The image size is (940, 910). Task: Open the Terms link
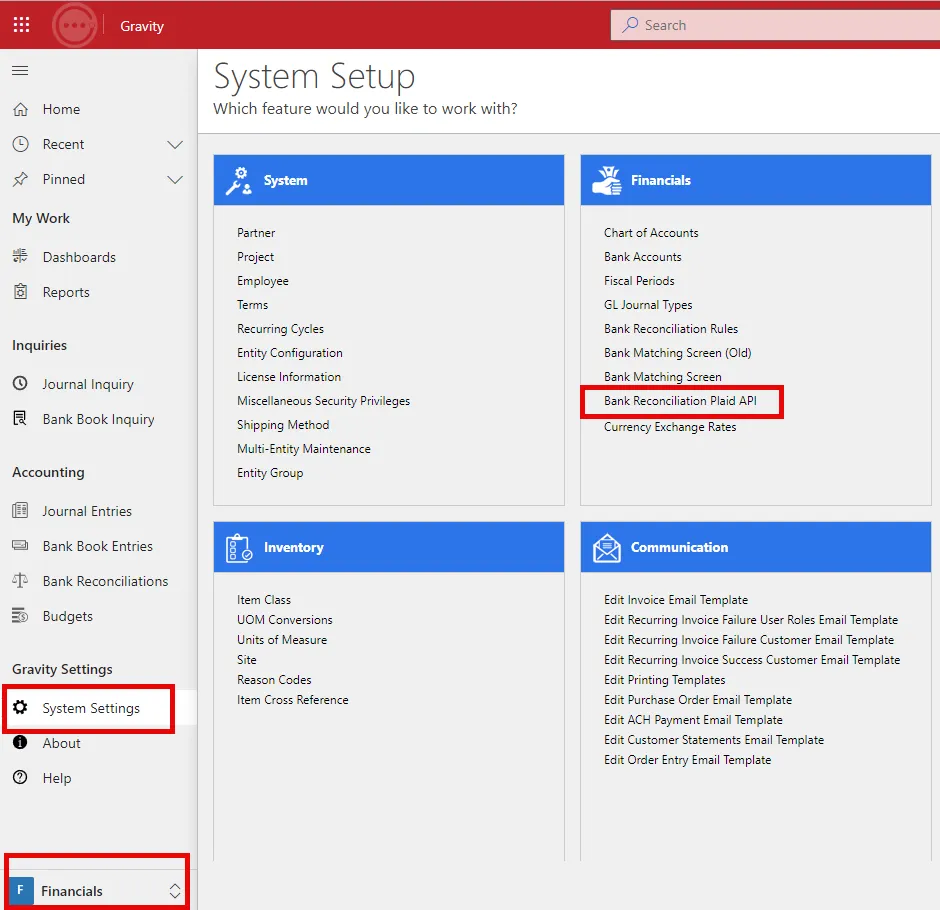tap(252, 305)
